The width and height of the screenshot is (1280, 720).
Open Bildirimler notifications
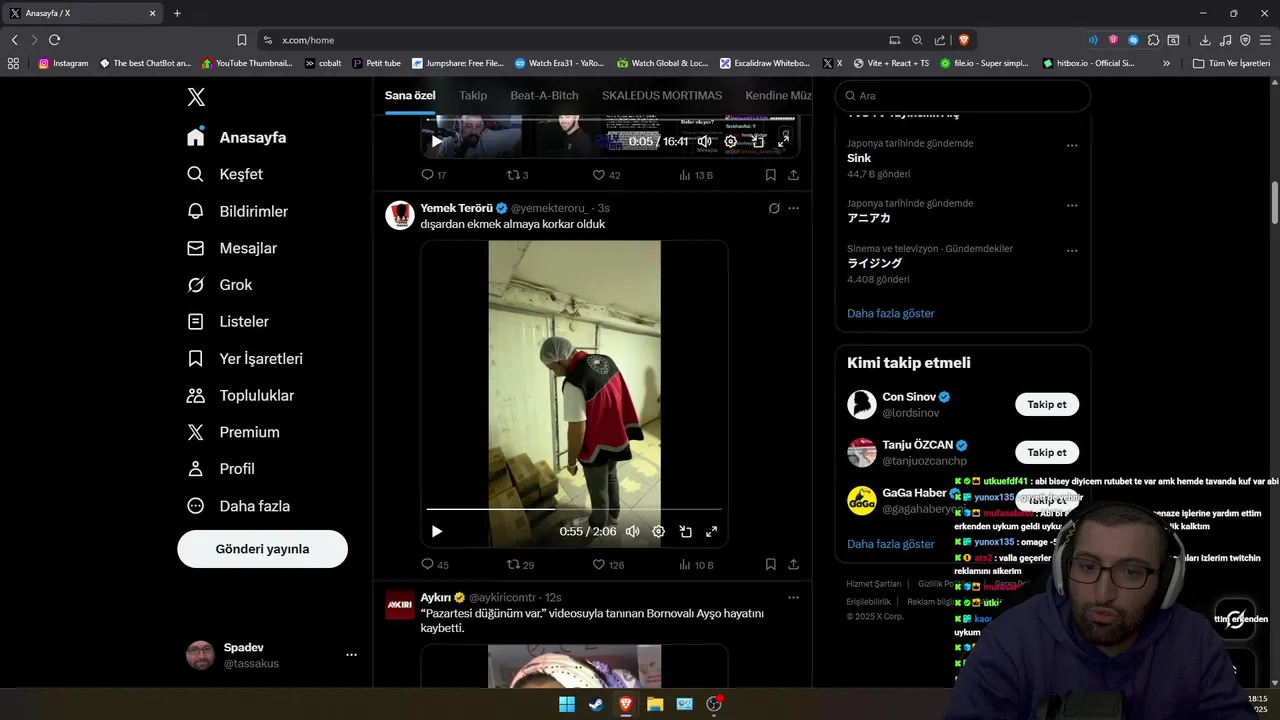pos(238,211)
